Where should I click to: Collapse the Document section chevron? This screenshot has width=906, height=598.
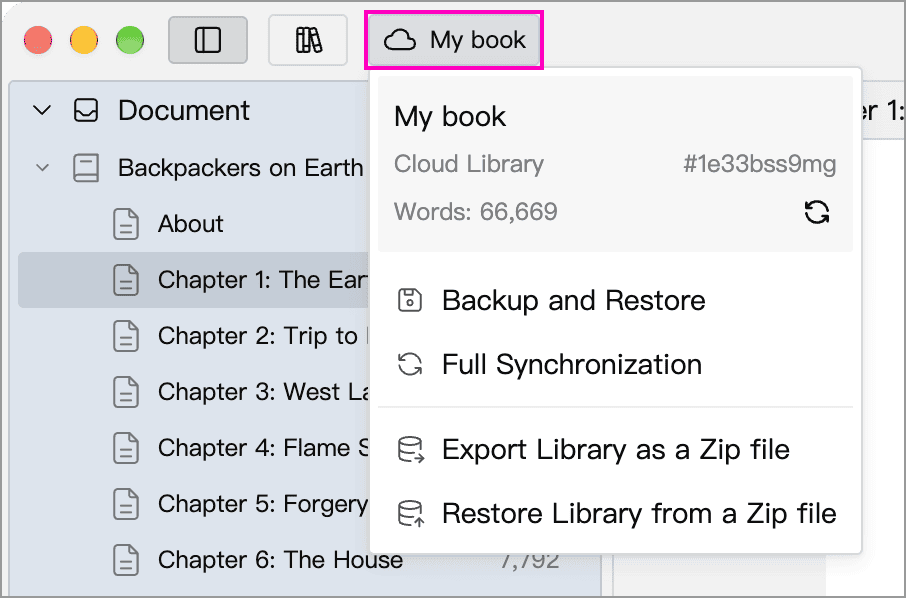point(42,110)
